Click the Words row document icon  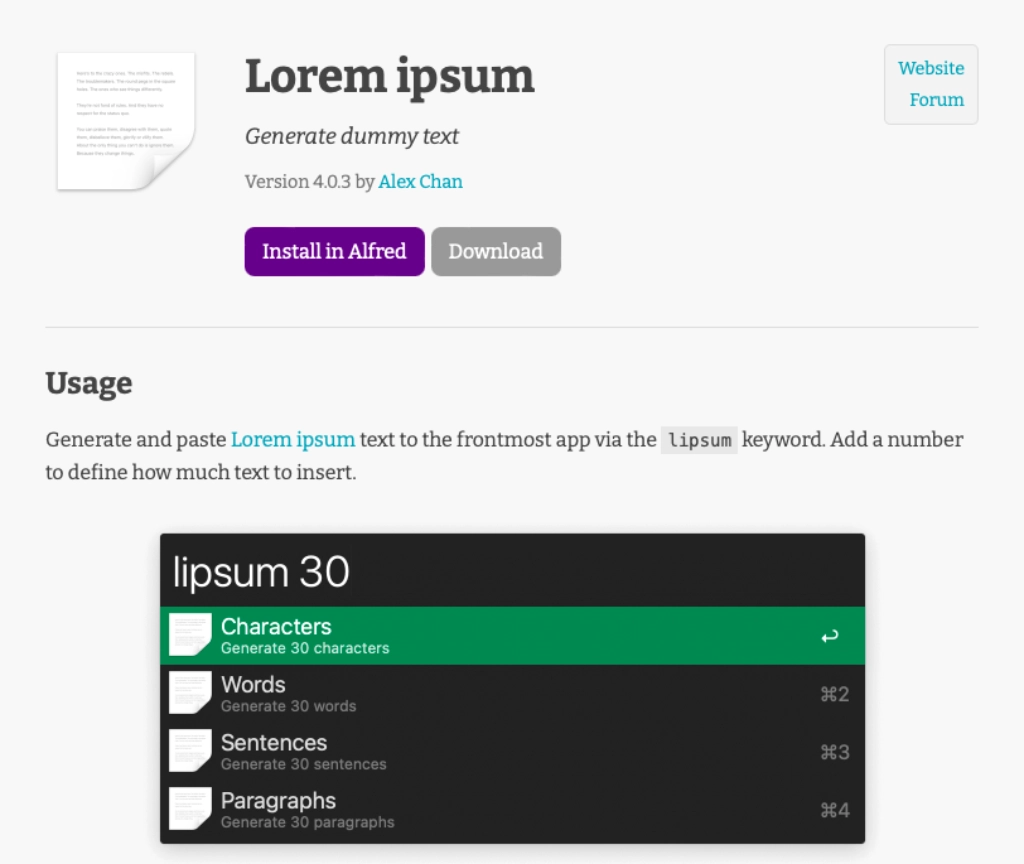click(190, 693)
